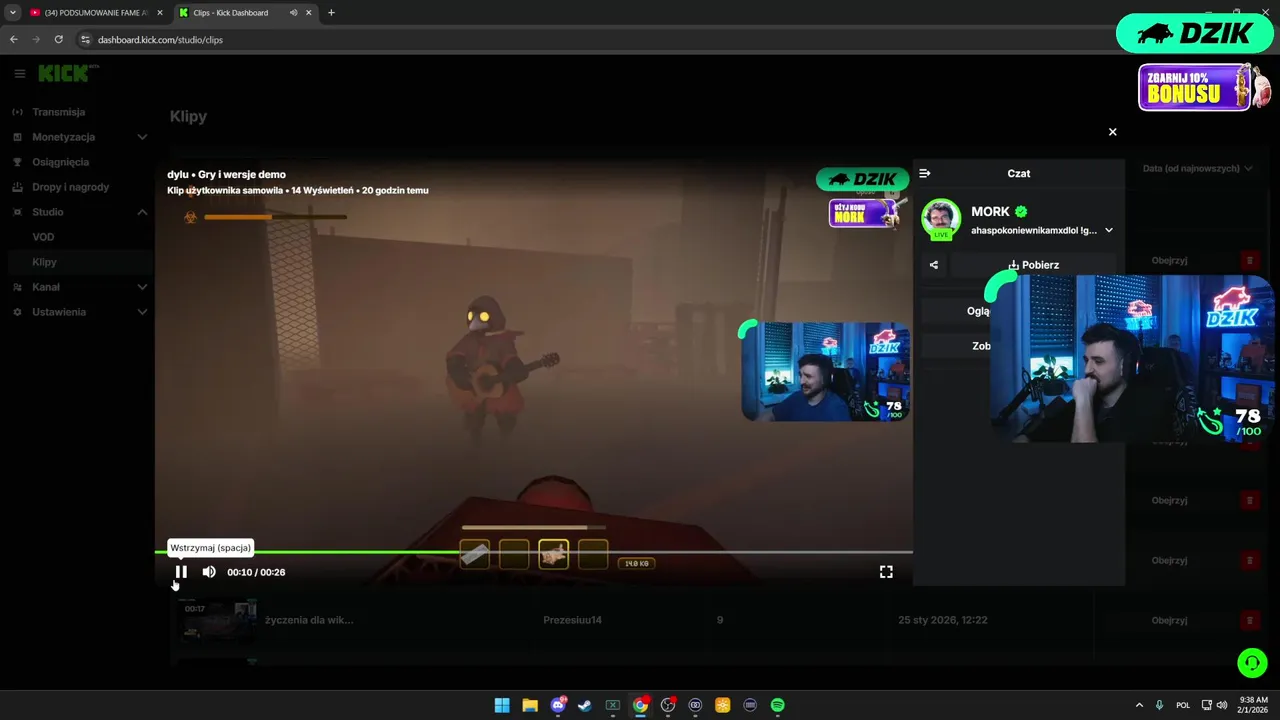Go back in the browser
This screenshot has width=1280, height=720.
coord(13,39)
